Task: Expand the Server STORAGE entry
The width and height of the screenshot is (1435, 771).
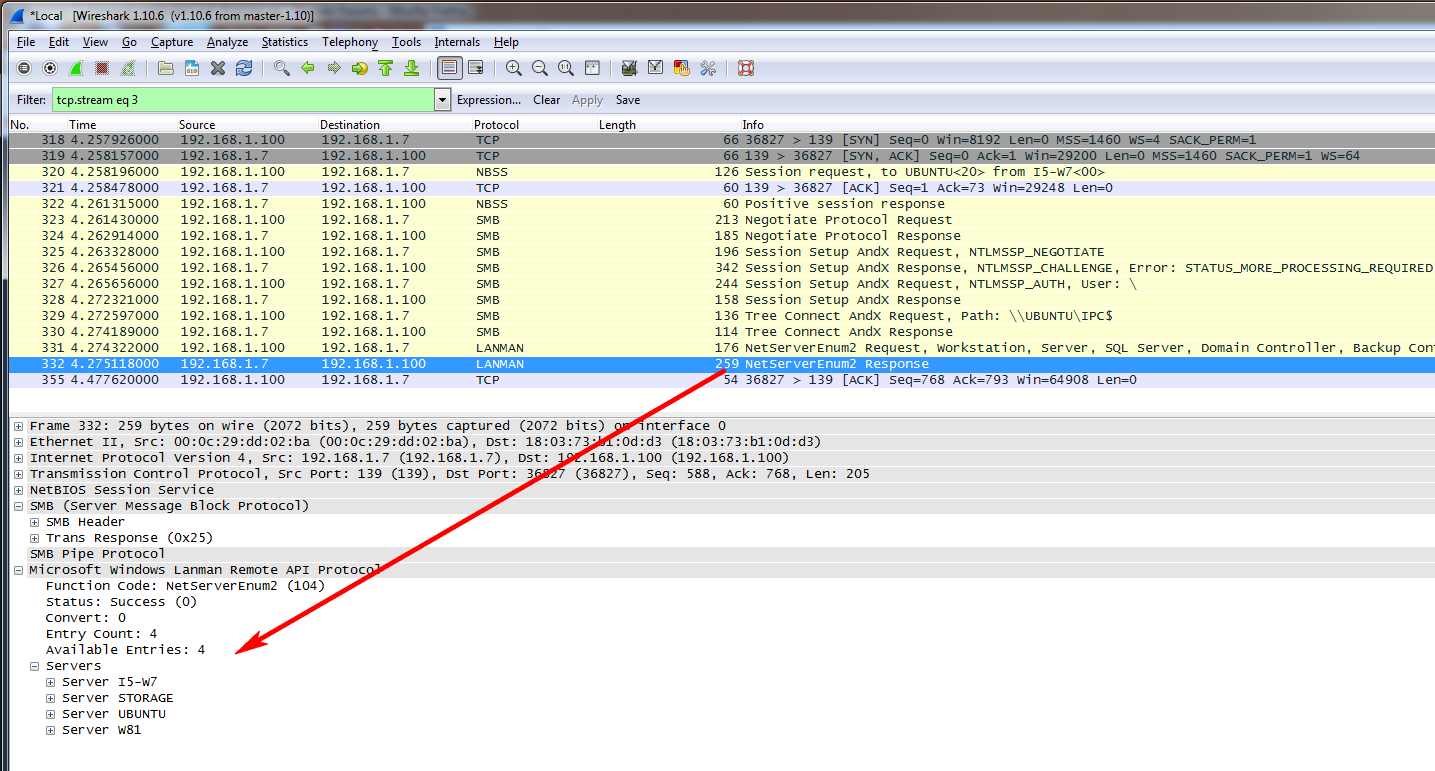Action: tap(51, 698)
